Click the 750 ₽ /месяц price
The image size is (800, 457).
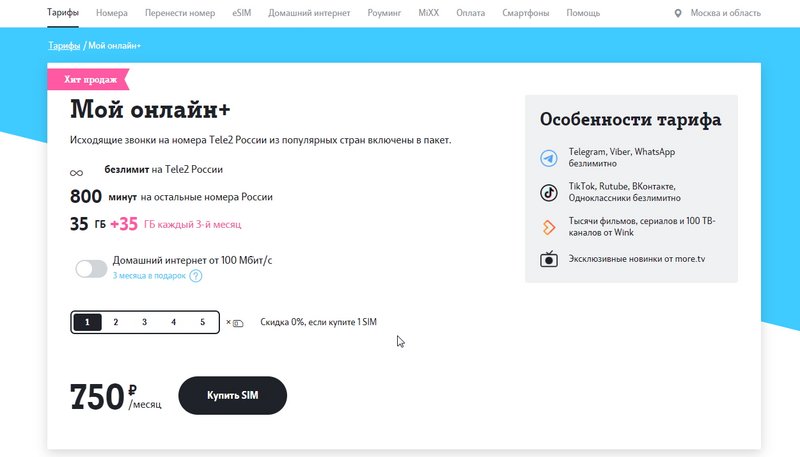(x=116, y=396)
